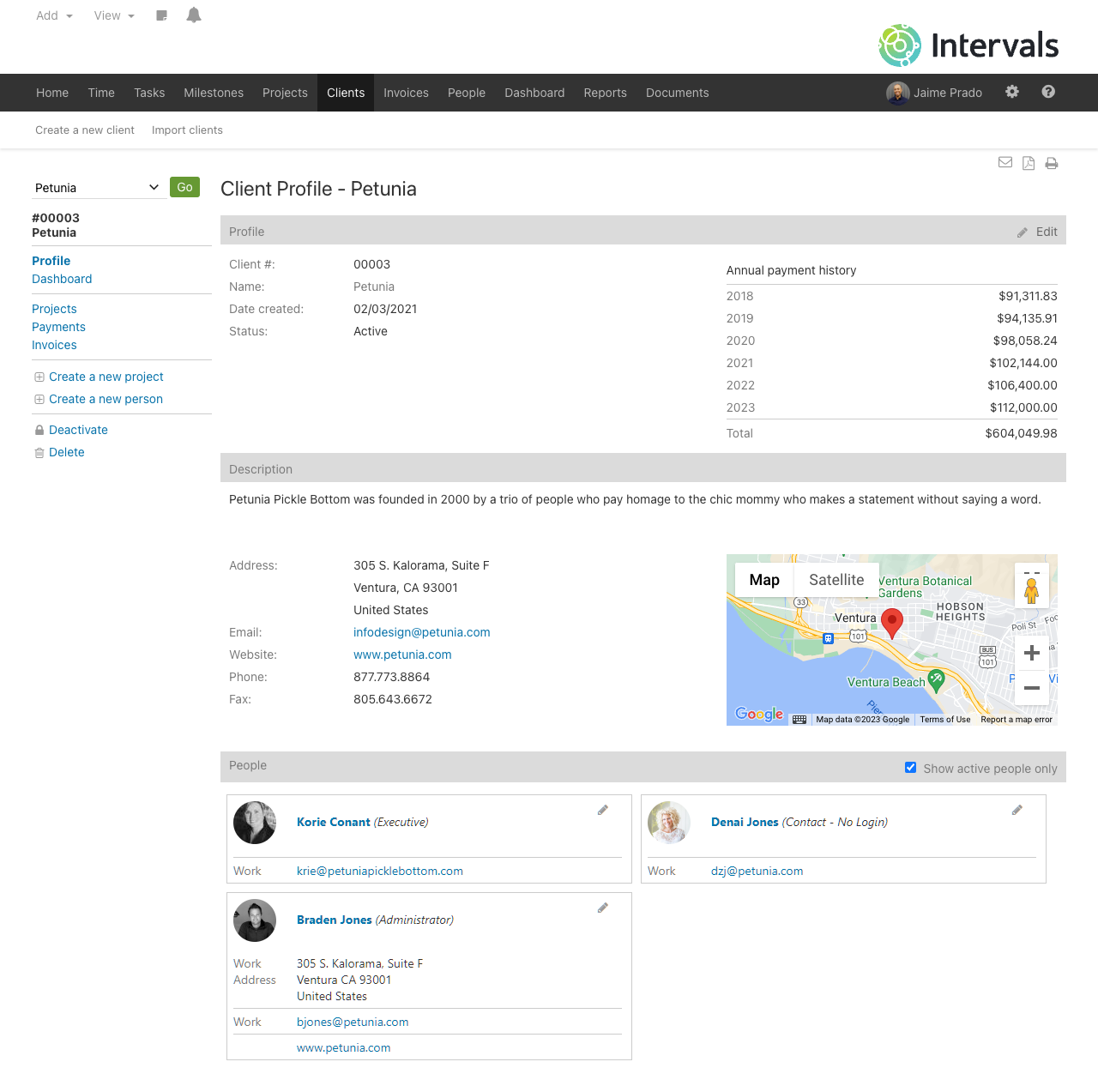Open sidebar Profile link

[x=51, y=261]
